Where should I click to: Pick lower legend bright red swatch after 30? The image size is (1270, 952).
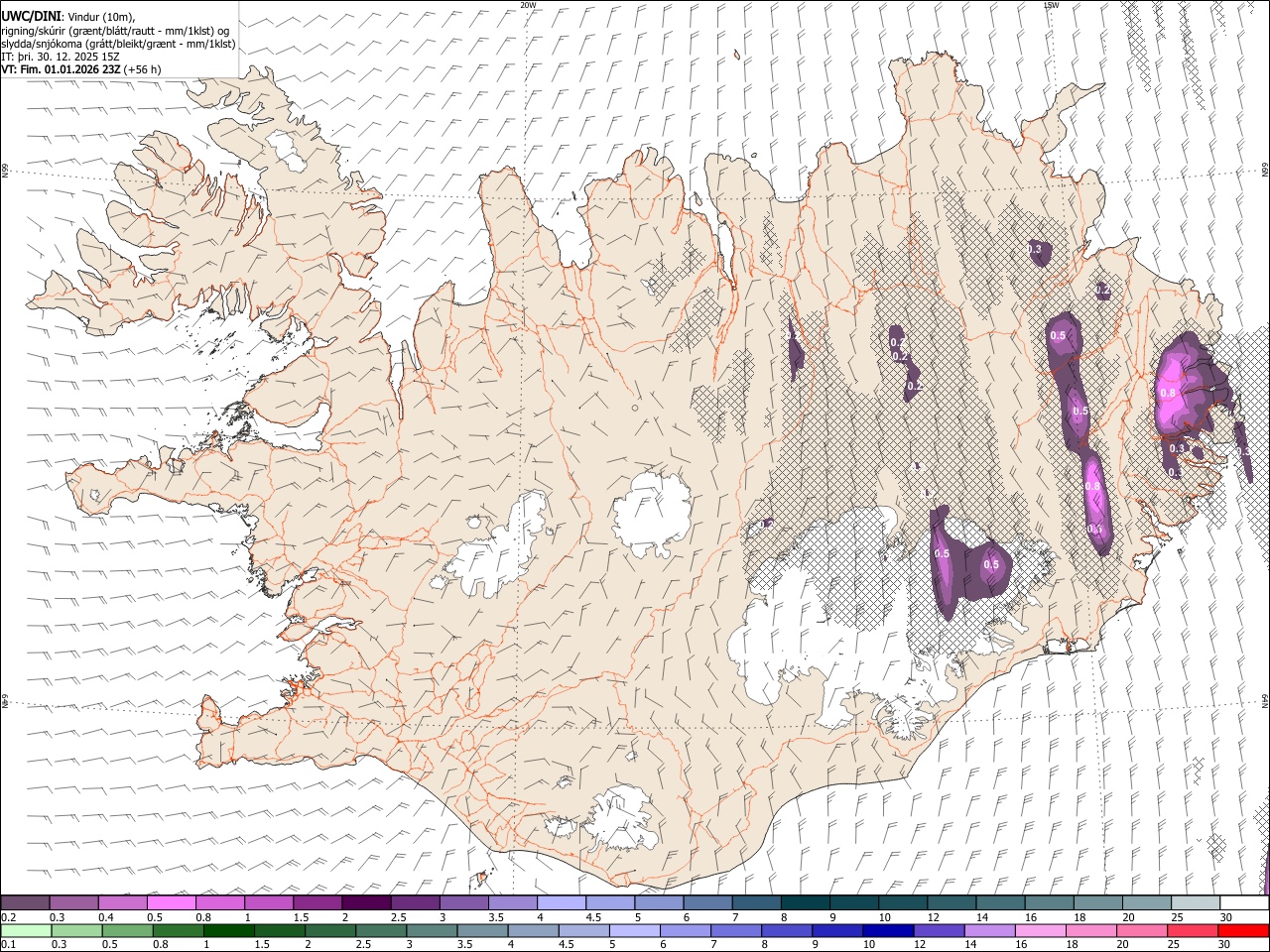[1244, 930]
